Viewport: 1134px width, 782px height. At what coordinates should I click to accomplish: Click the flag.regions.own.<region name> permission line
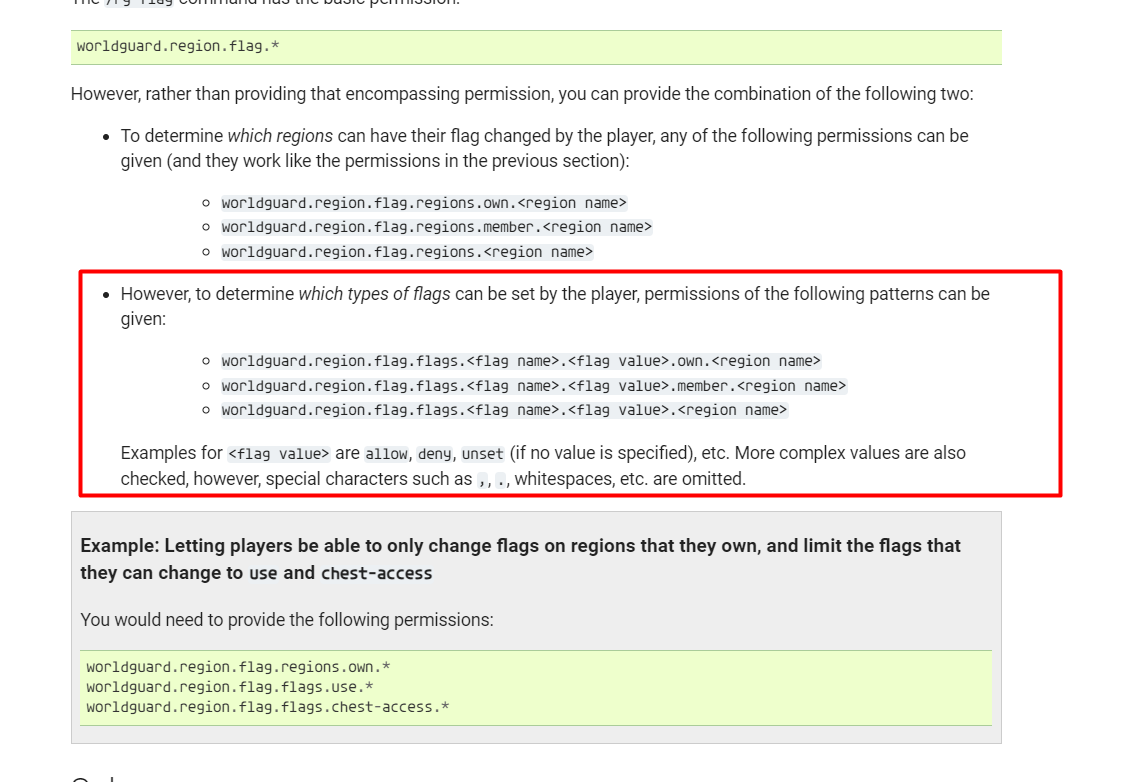coord(424,203)
